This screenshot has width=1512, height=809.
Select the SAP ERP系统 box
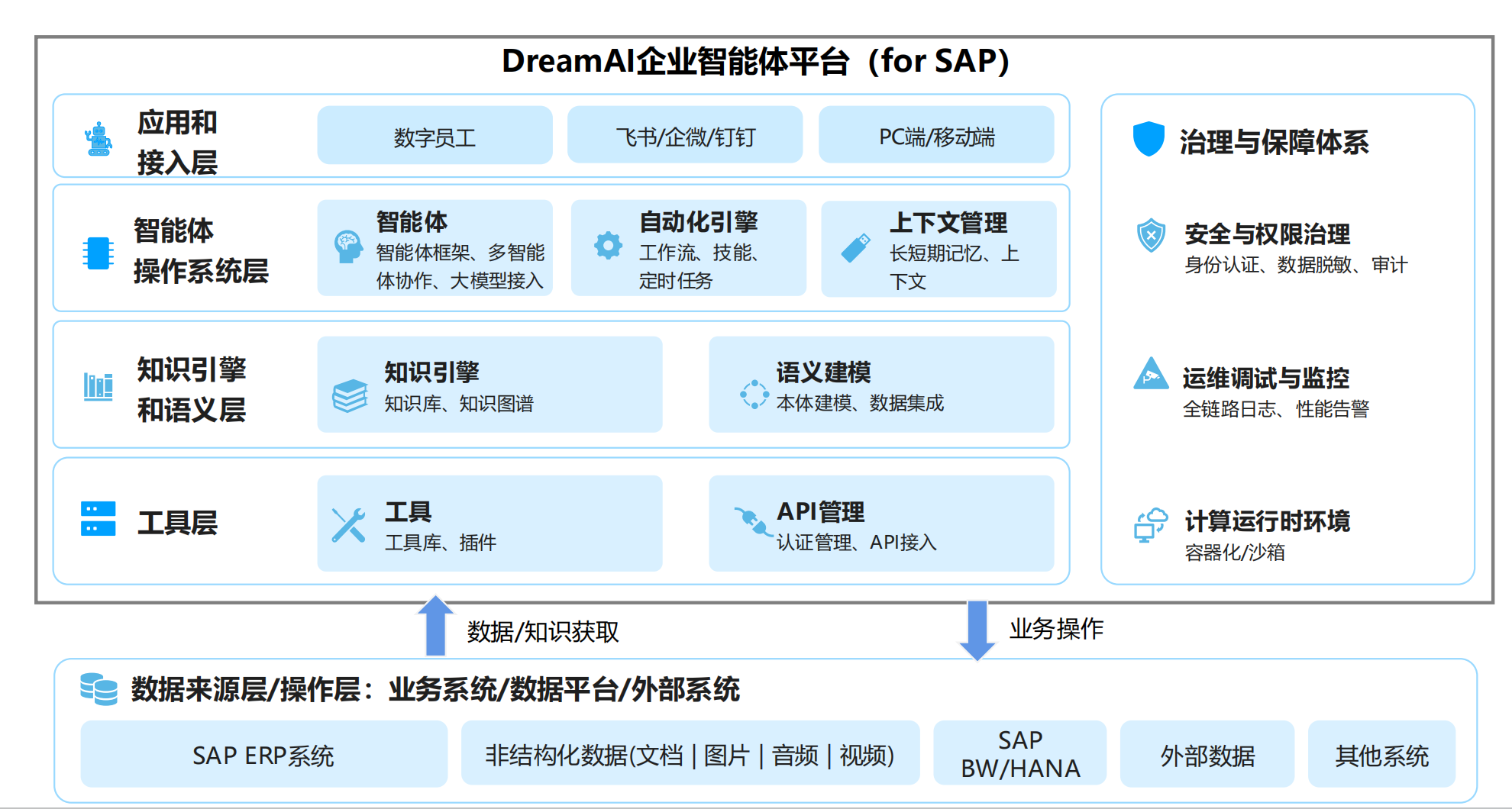263,754
